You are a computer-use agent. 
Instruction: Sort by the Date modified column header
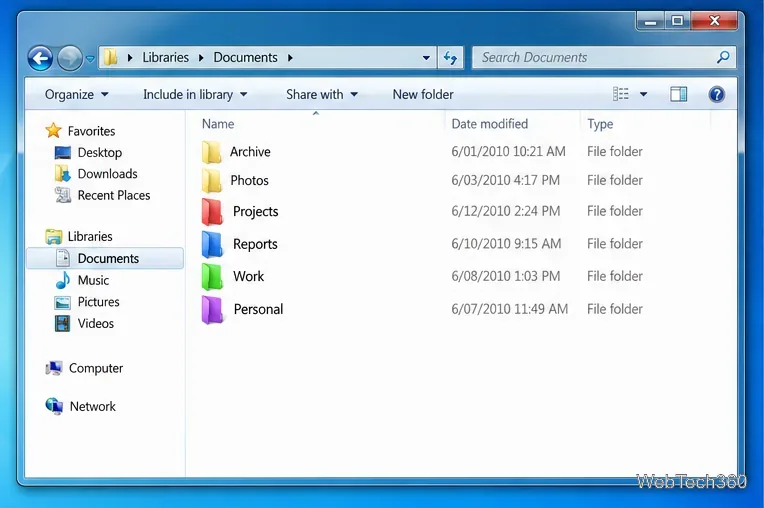point(490,124)
